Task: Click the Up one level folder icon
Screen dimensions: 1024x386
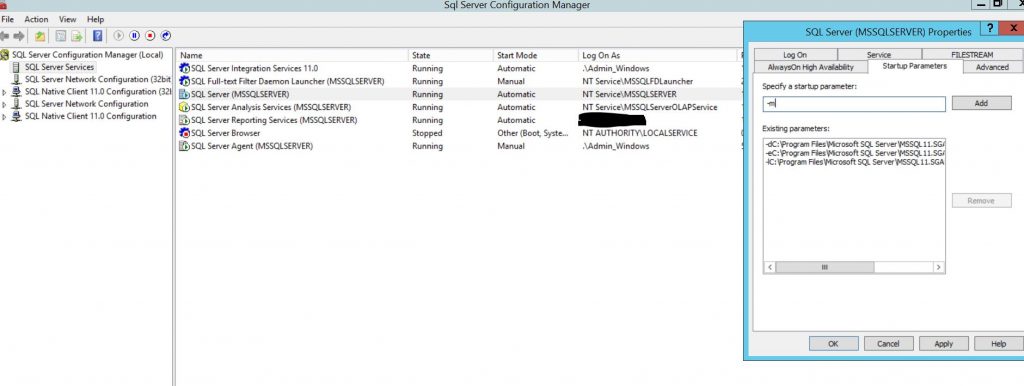Action: coord(40,36)
